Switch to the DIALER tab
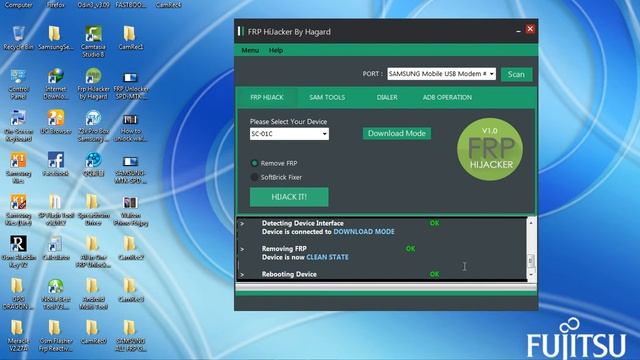The height and width of the screenshot is (360, 640). pos(387,97)
